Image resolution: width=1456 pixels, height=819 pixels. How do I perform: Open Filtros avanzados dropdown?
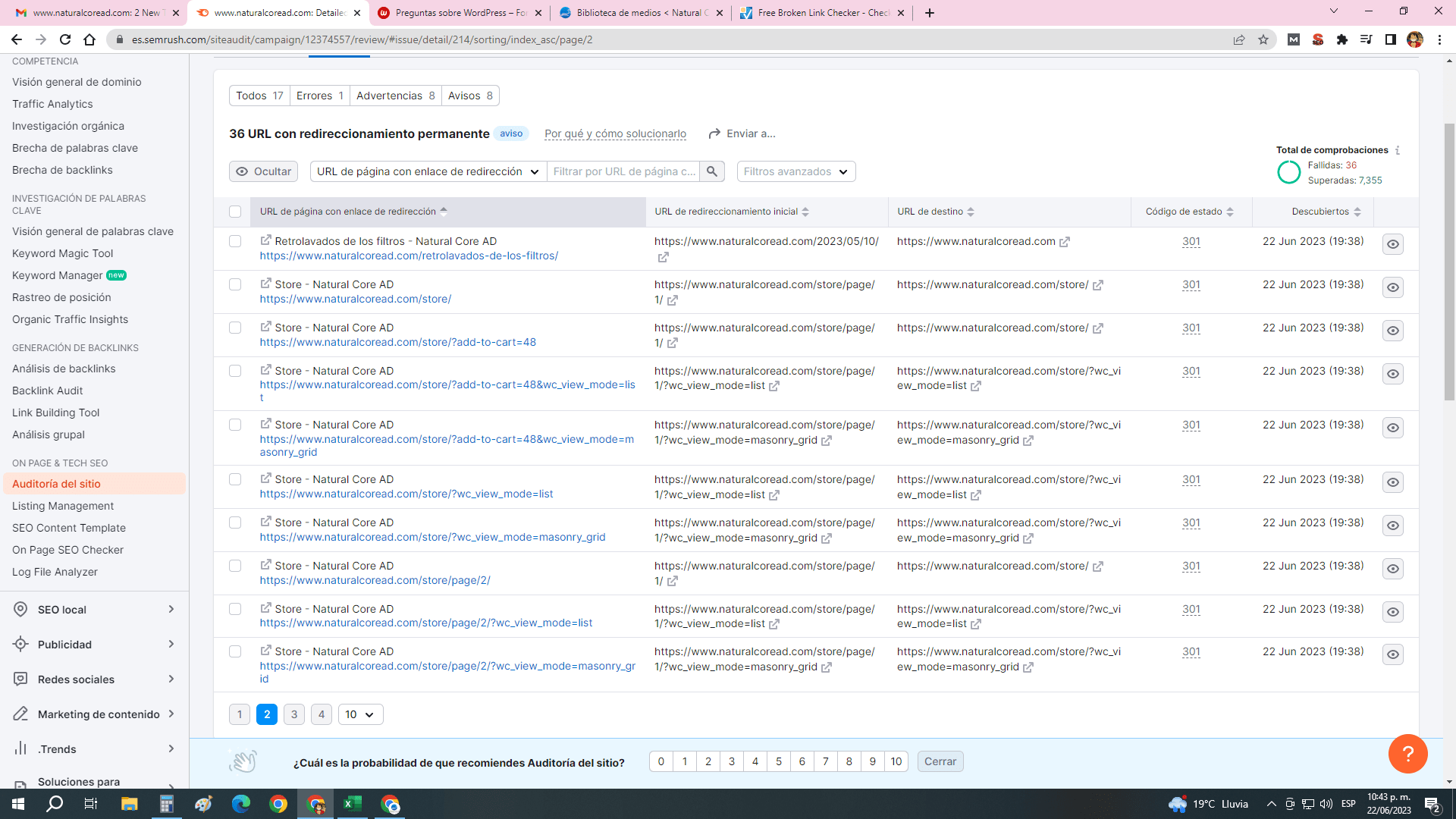pos(796,171)
